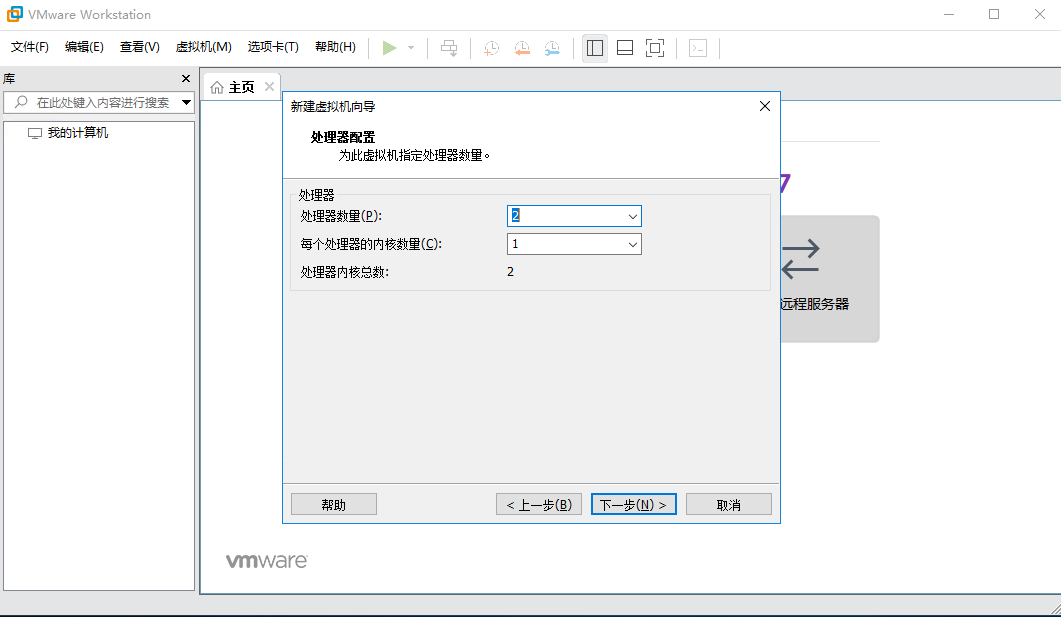Expand the 处理器数量 dropdown

coord(633,216)
